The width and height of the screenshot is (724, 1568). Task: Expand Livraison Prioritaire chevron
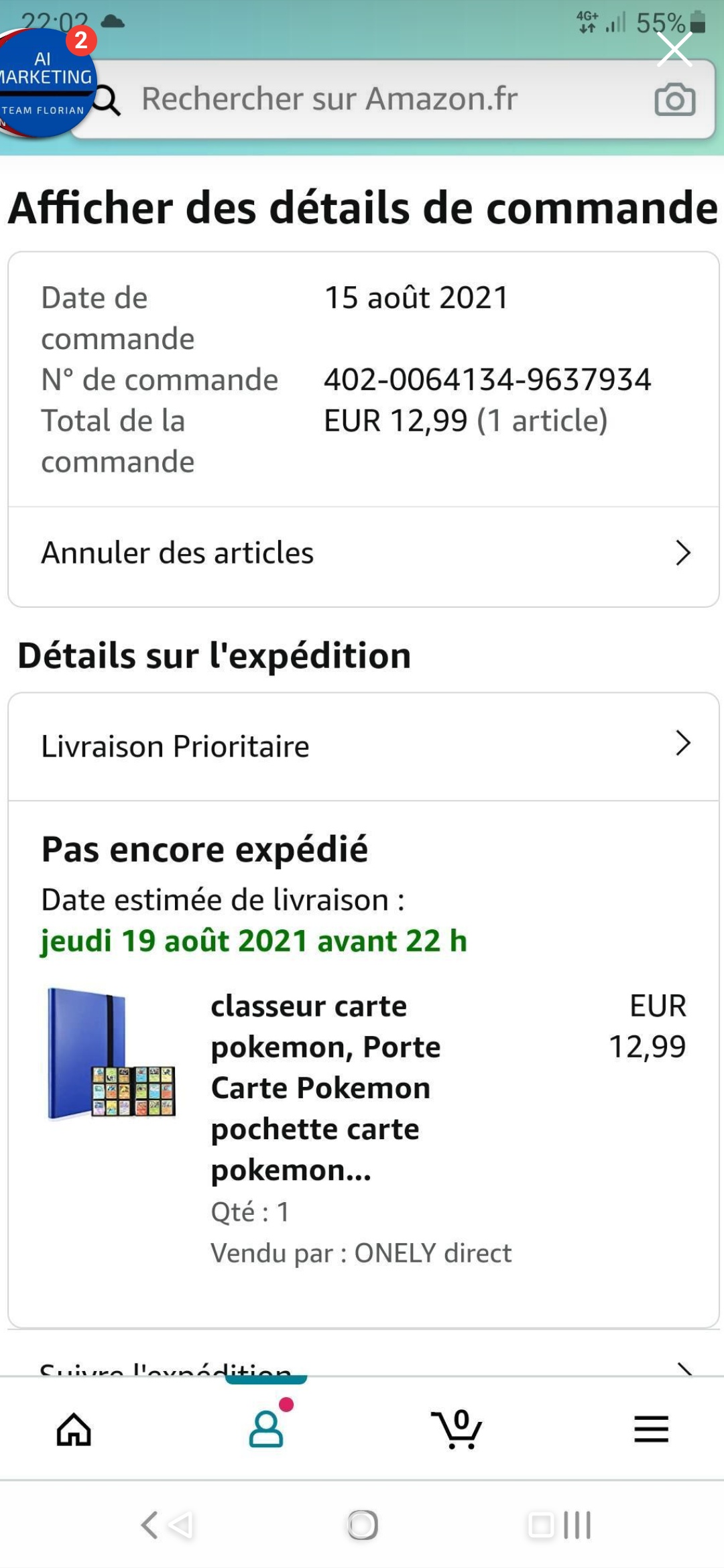click(682, 743)
